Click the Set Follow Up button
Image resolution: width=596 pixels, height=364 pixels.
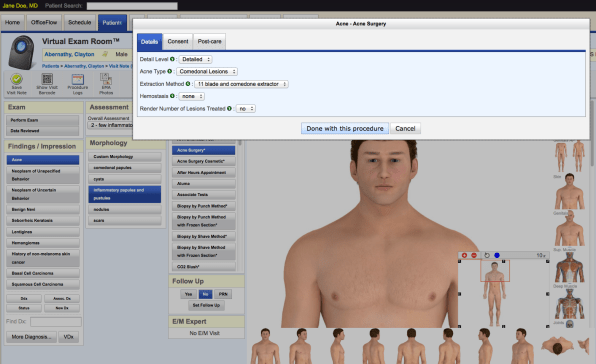pos(206,305)
